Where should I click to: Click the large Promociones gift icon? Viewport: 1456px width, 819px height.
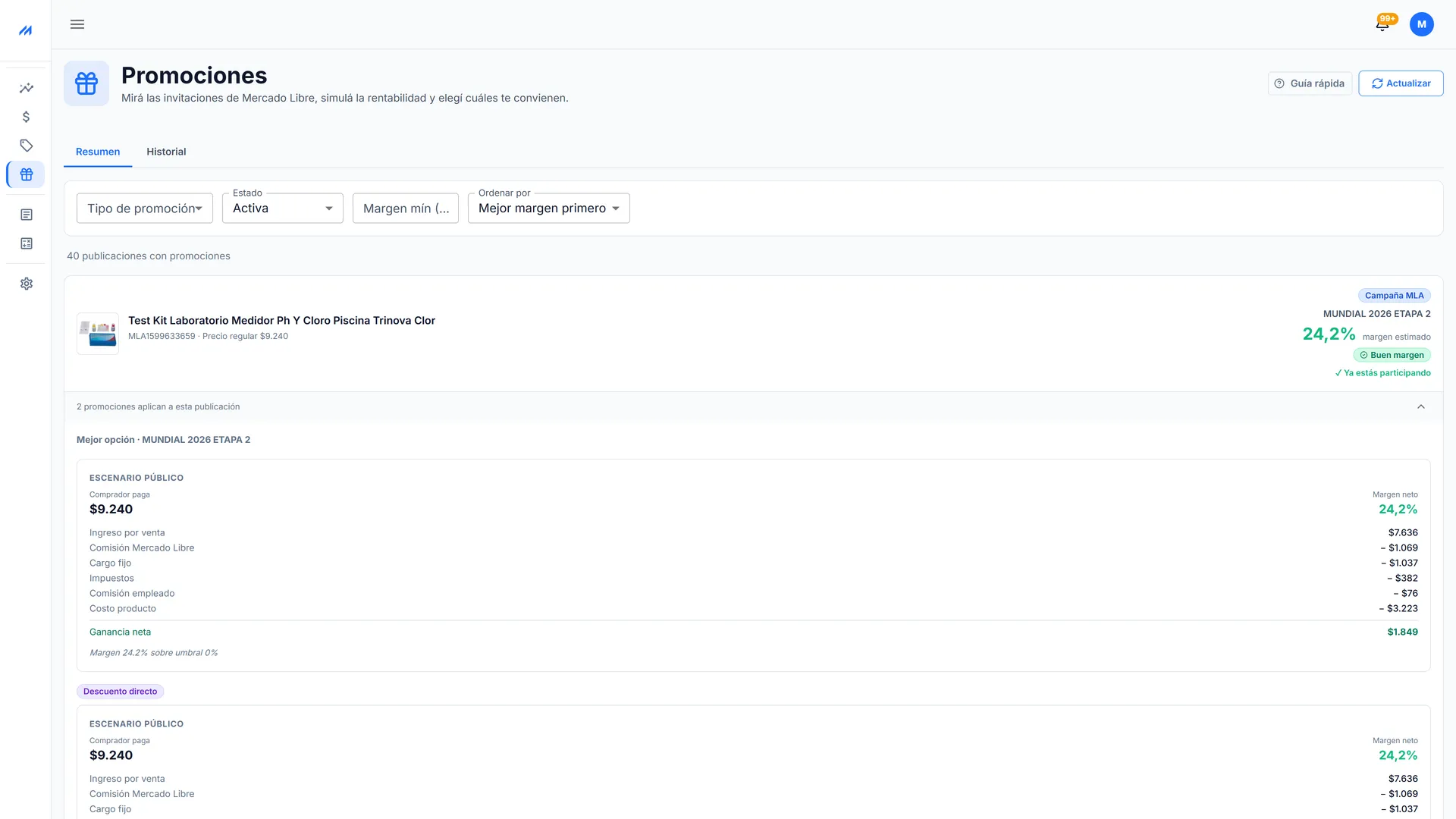(86, 83)
